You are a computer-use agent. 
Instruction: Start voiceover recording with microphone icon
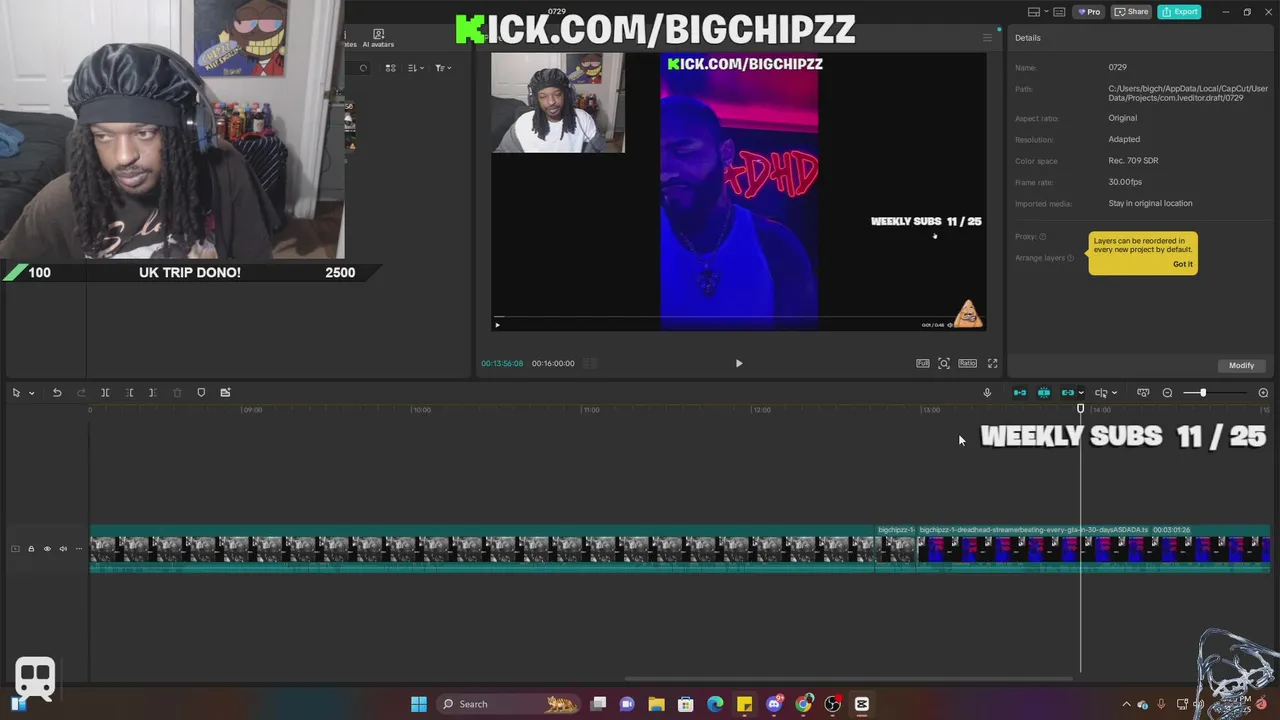pos(987,393)
